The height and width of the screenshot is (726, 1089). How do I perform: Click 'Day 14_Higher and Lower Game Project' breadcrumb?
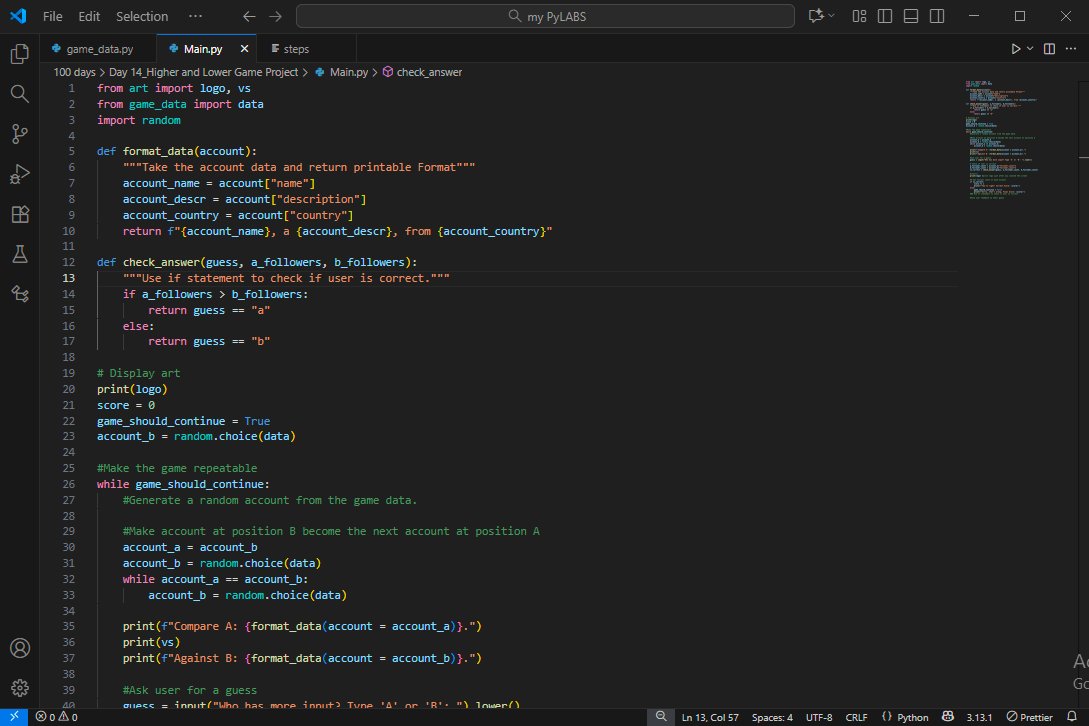(x=203, y=72)
